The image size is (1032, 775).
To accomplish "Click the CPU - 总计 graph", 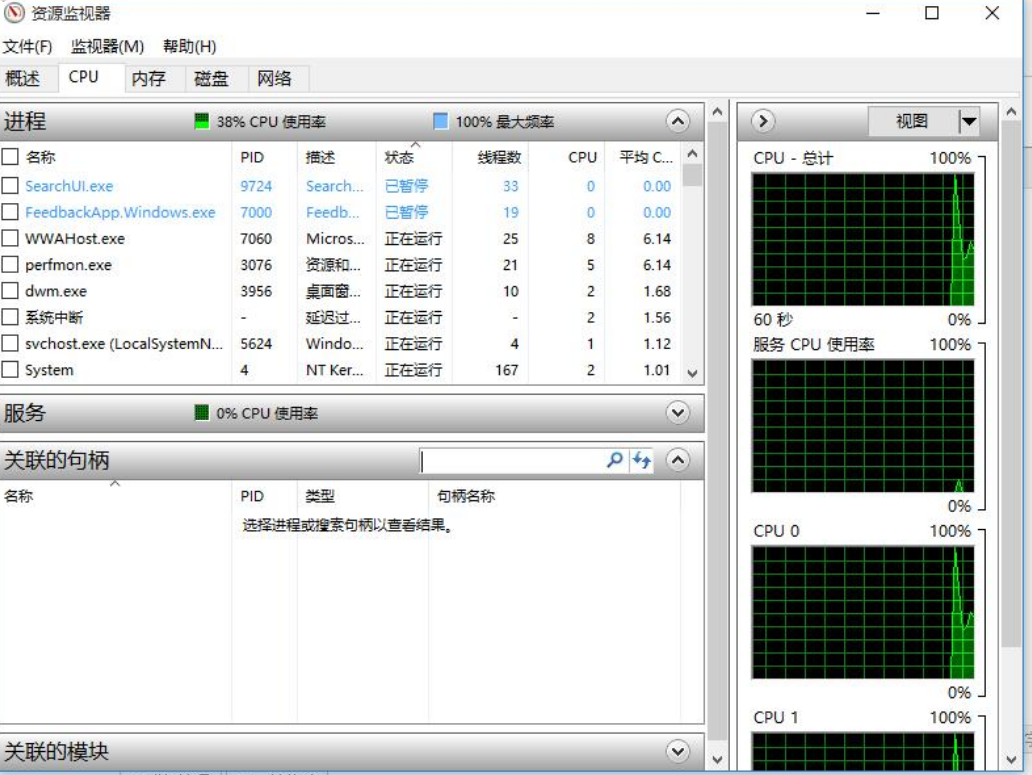I will (863, 239).
